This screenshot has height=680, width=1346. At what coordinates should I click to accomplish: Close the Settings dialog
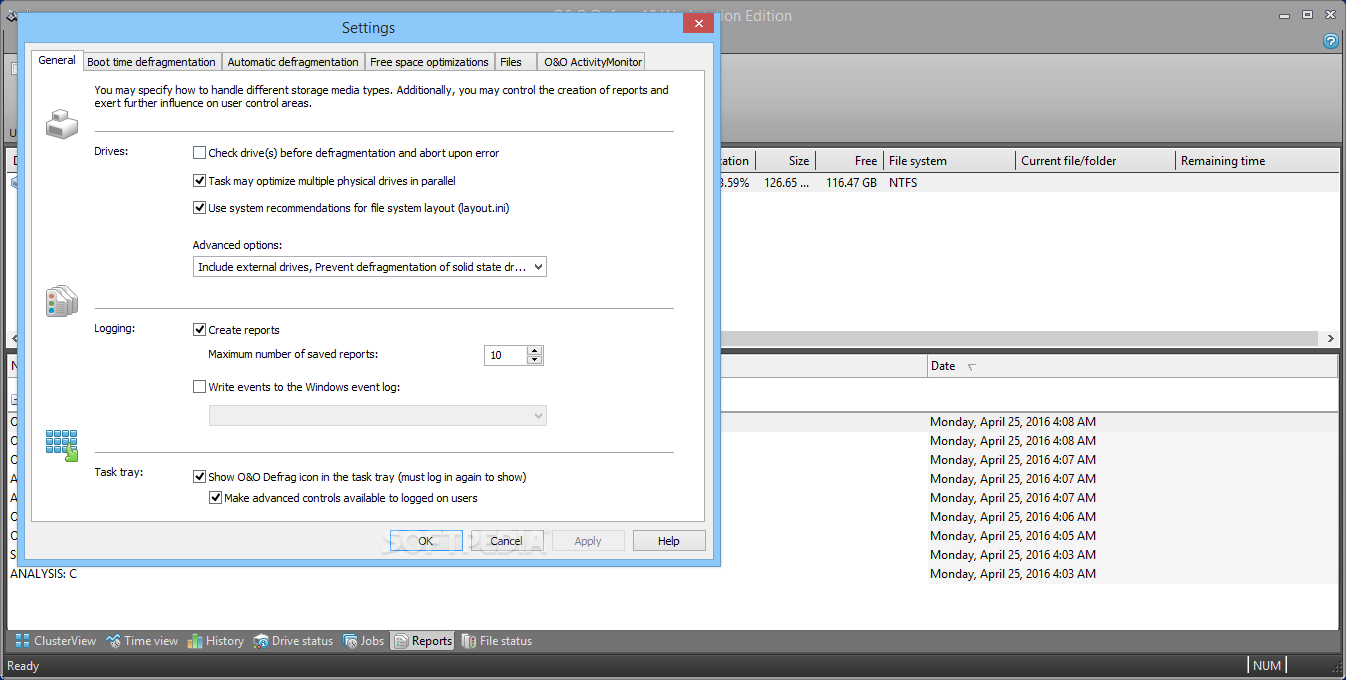click(697, 22)
